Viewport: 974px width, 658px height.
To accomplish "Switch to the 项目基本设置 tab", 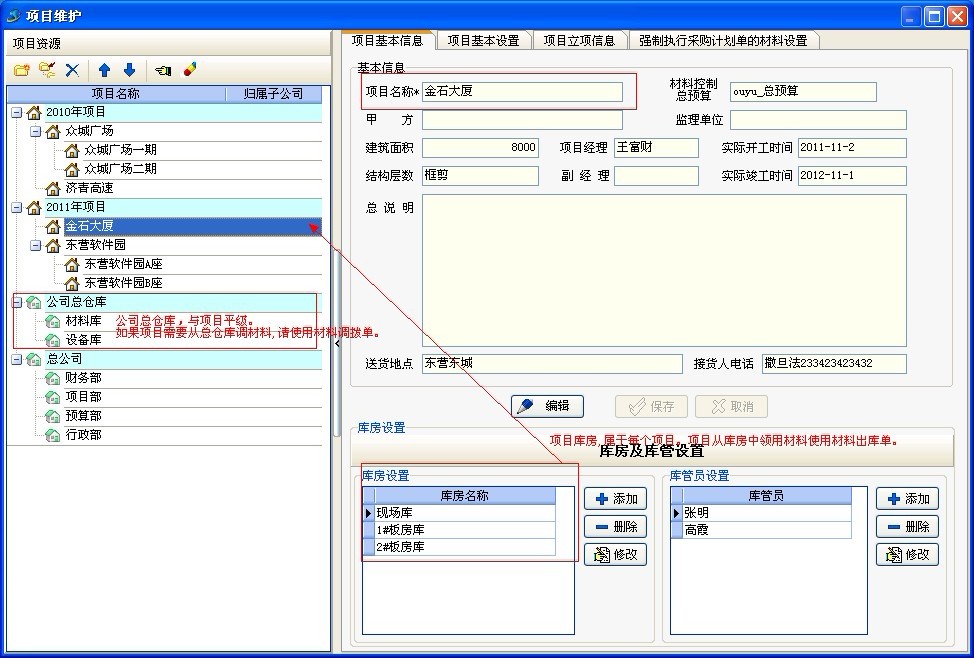I will point(483,41).
